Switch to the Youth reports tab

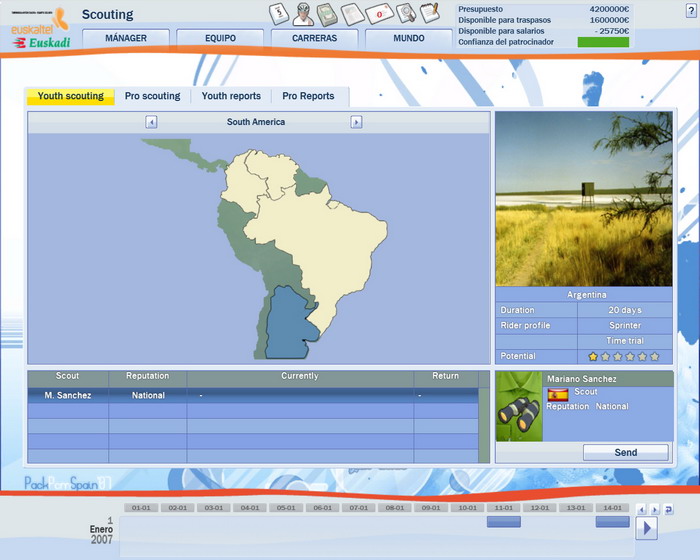coord(231,96)
